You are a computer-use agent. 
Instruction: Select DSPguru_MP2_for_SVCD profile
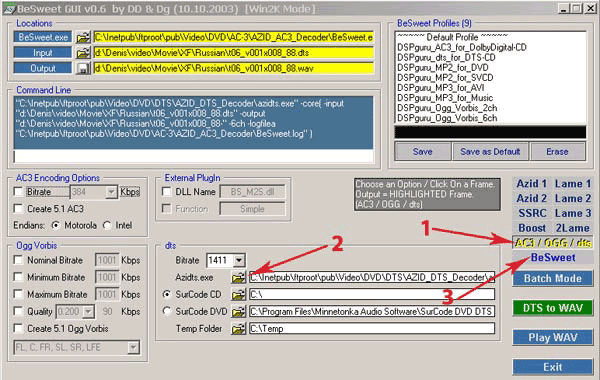click(490, 78)
